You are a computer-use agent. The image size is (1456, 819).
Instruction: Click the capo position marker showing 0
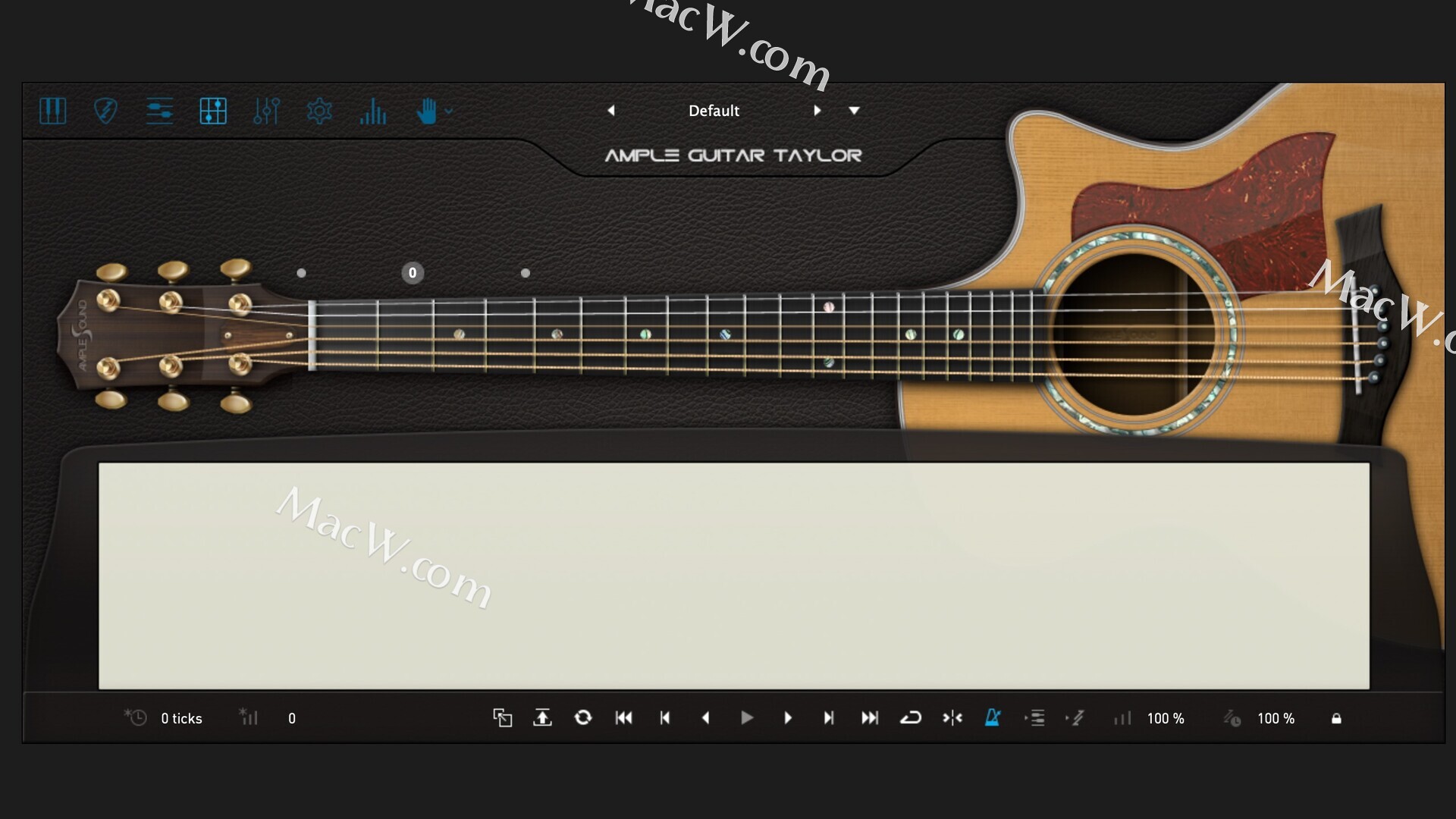pos(413,273)
